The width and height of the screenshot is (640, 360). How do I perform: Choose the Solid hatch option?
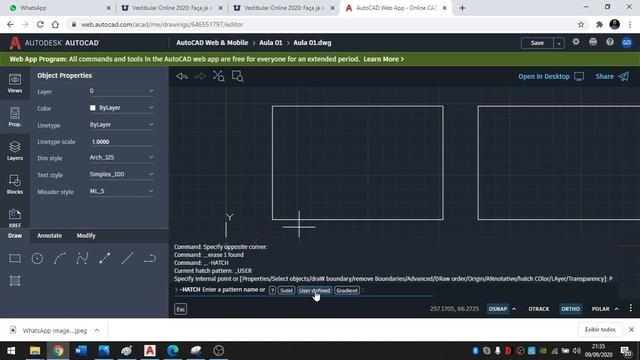click(x=286, y=290)
